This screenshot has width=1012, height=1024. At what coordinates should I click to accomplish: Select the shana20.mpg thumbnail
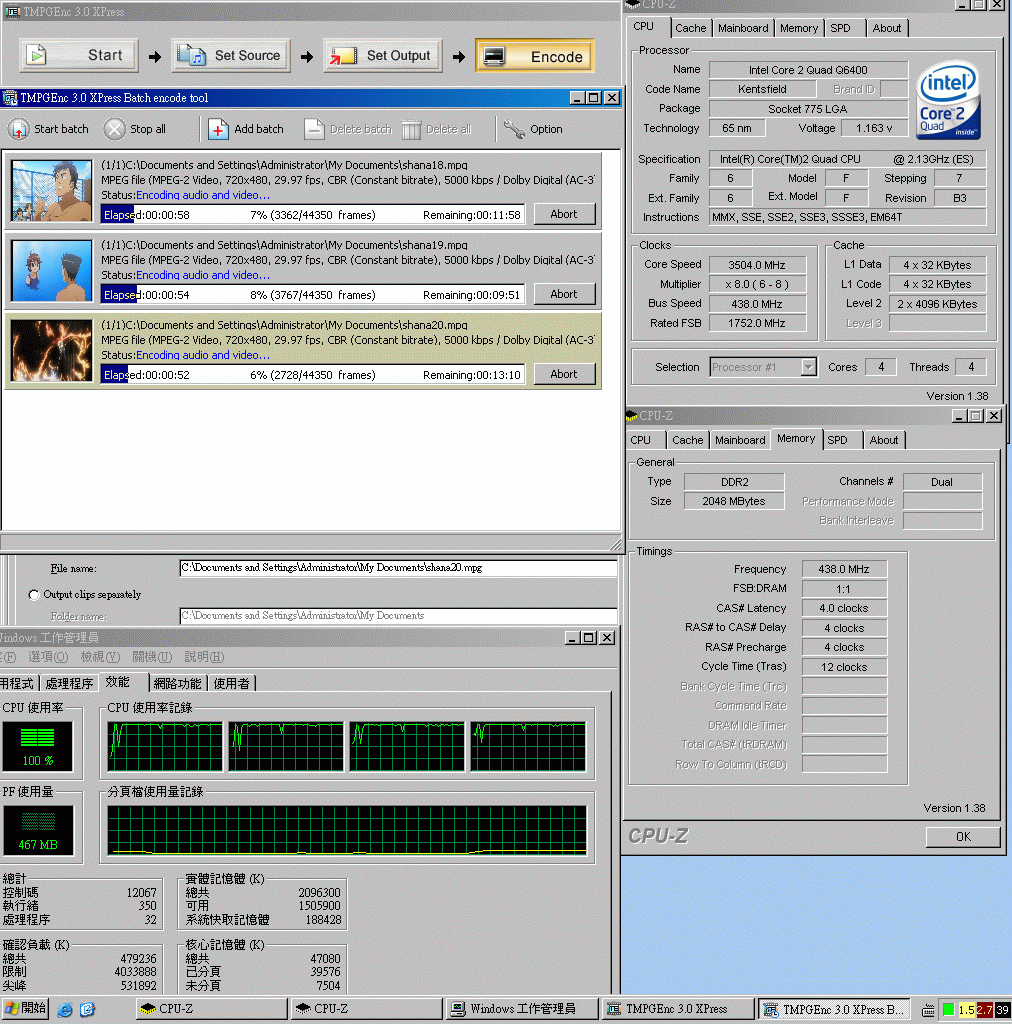click(52, 351)
